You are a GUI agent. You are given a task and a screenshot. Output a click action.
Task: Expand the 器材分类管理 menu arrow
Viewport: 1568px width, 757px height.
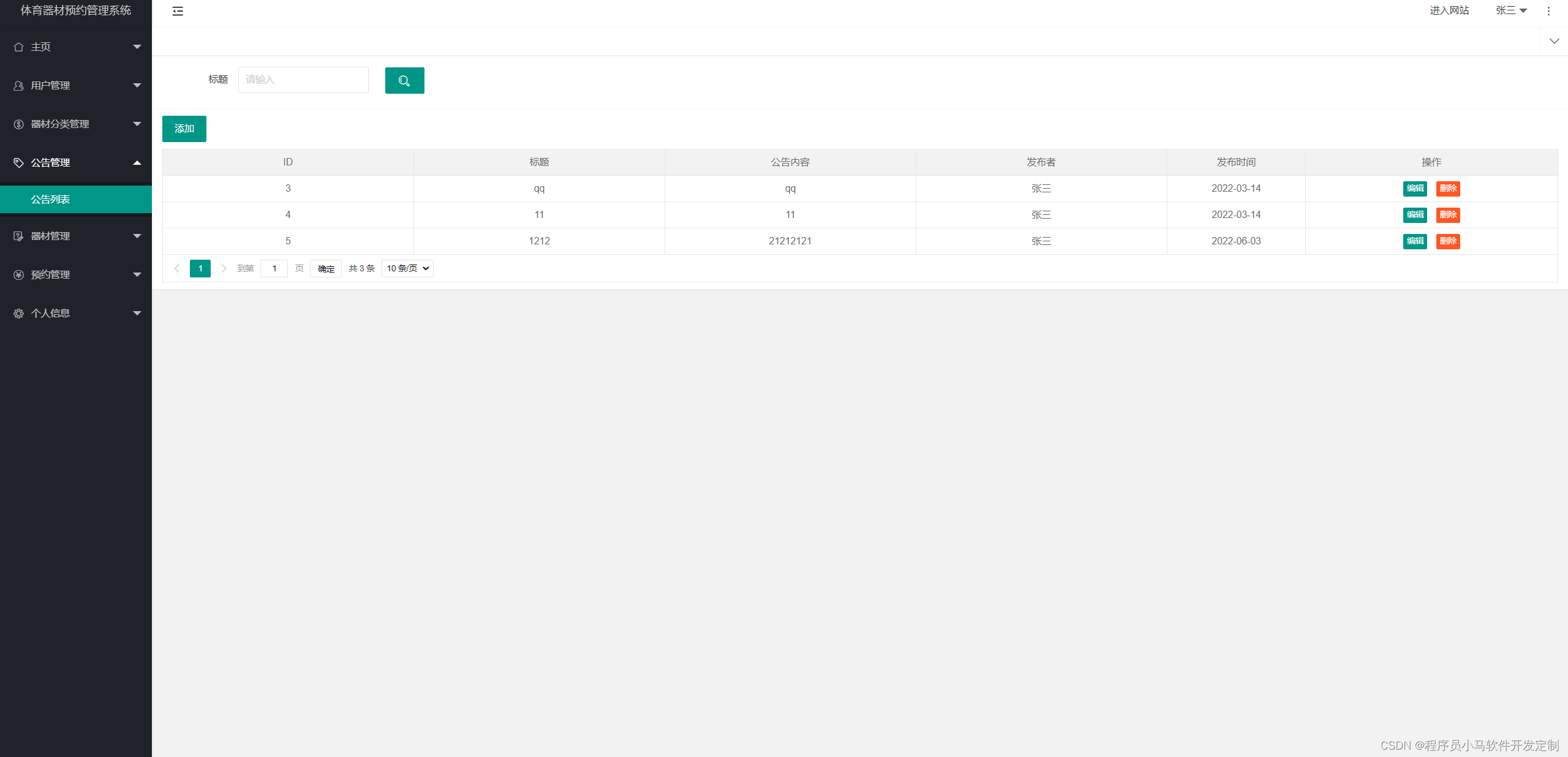(137, 124)
